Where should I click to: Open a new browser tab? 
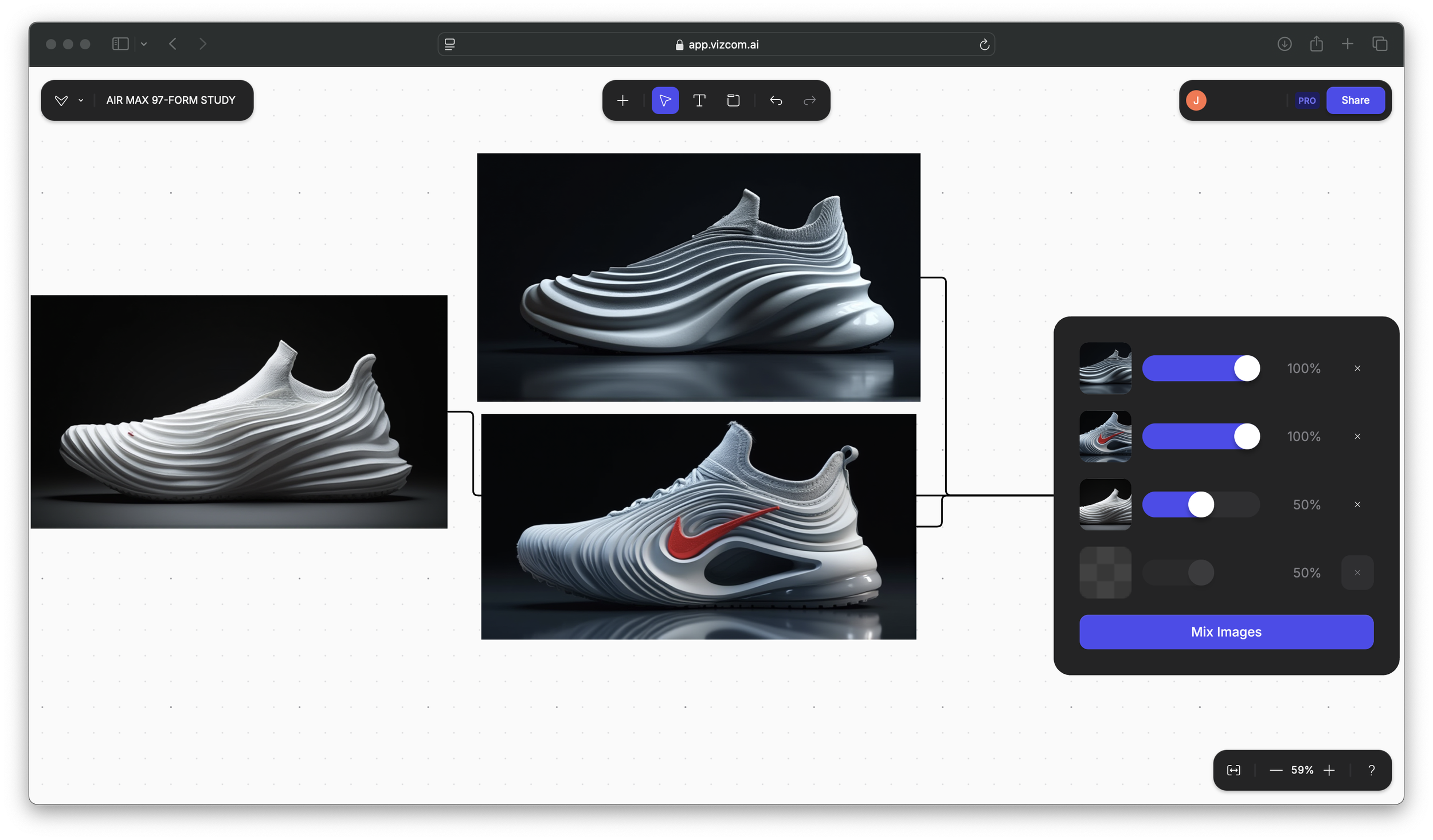click(1348, 44)
